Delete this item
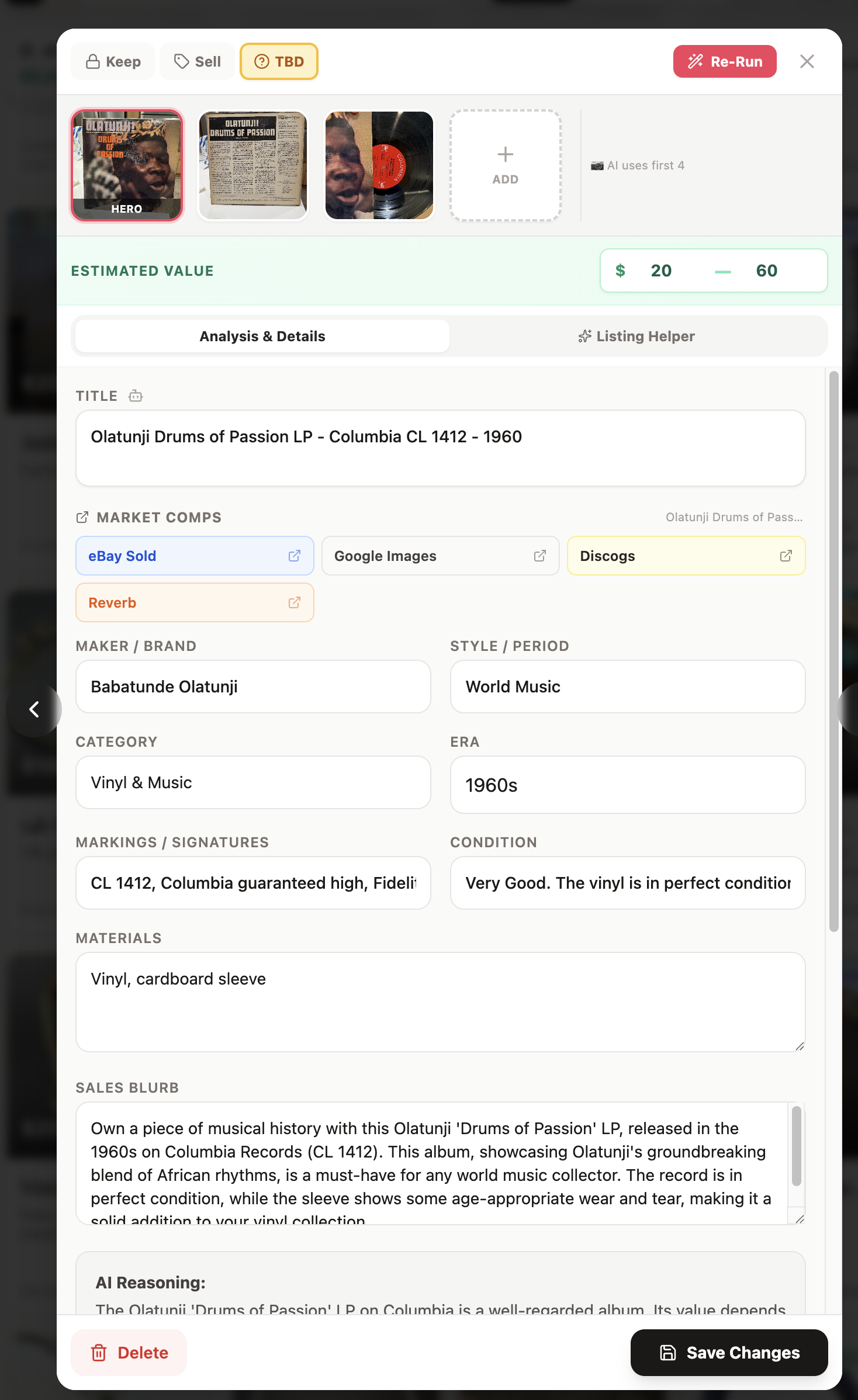 129,1353
